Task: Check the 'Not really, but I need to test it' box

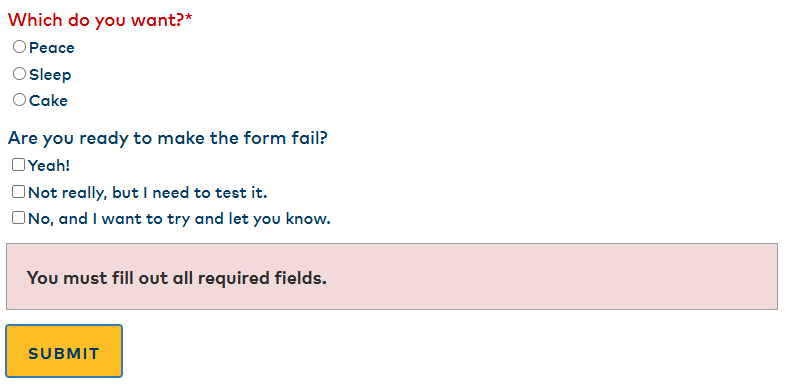Action: click(19, 192)
